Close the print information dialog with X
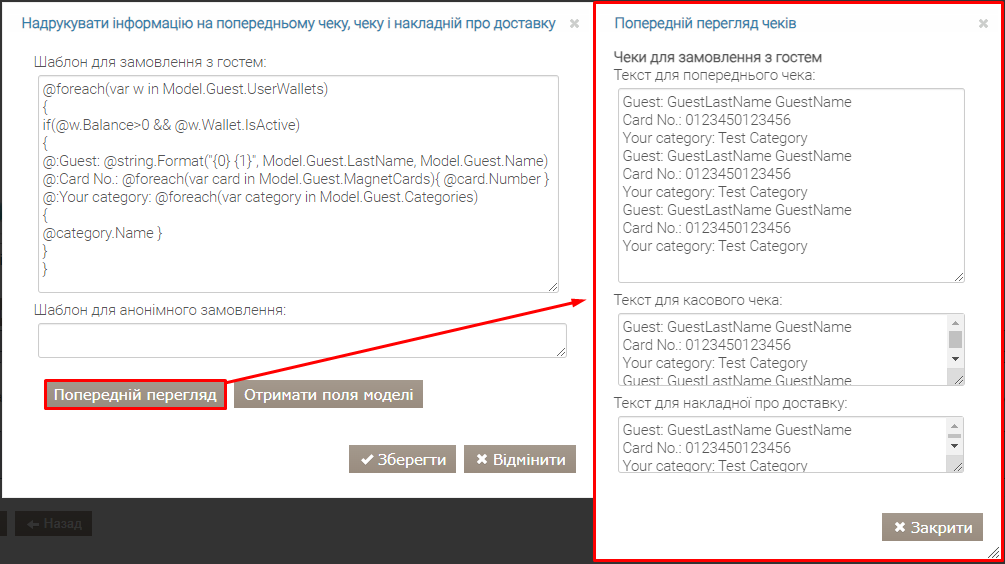This screenshot has height=564, width=1005. click(574, 23)
